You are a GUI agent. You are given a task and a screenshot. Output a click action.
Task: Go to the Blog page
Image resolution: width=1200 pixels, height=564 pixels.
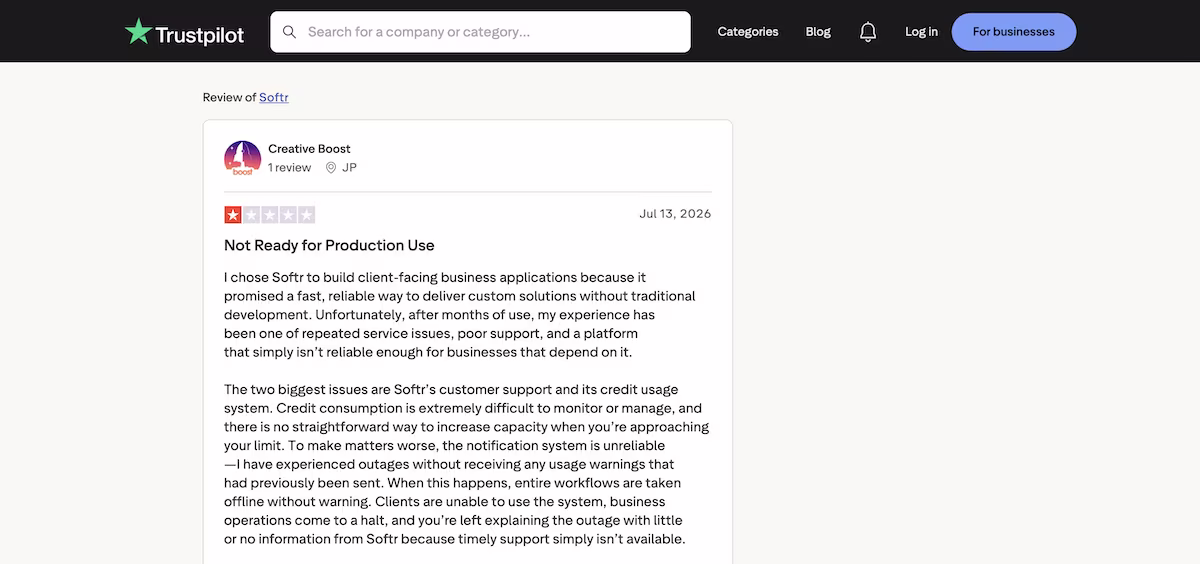[818, 32]
